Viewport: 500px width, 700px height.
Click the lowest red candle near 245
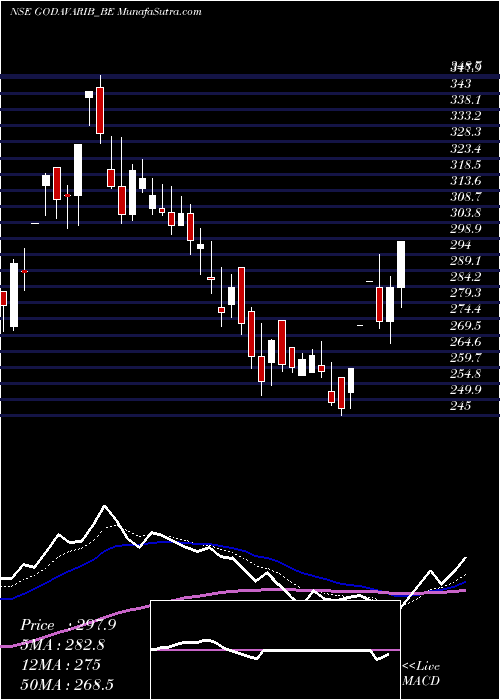pos(342,393)
